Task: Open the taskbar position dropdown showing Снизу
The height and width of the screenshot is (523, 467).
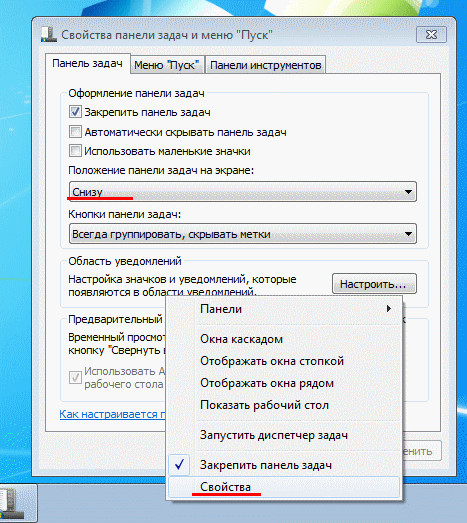Action: tap(243, 191)
